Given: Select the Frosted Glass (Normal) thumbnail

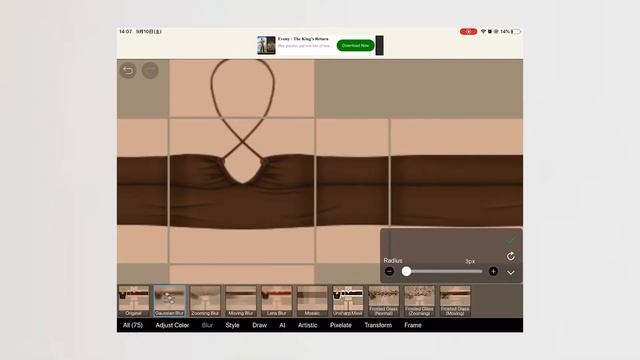Looking at the screenshot, I should point(384,301).
